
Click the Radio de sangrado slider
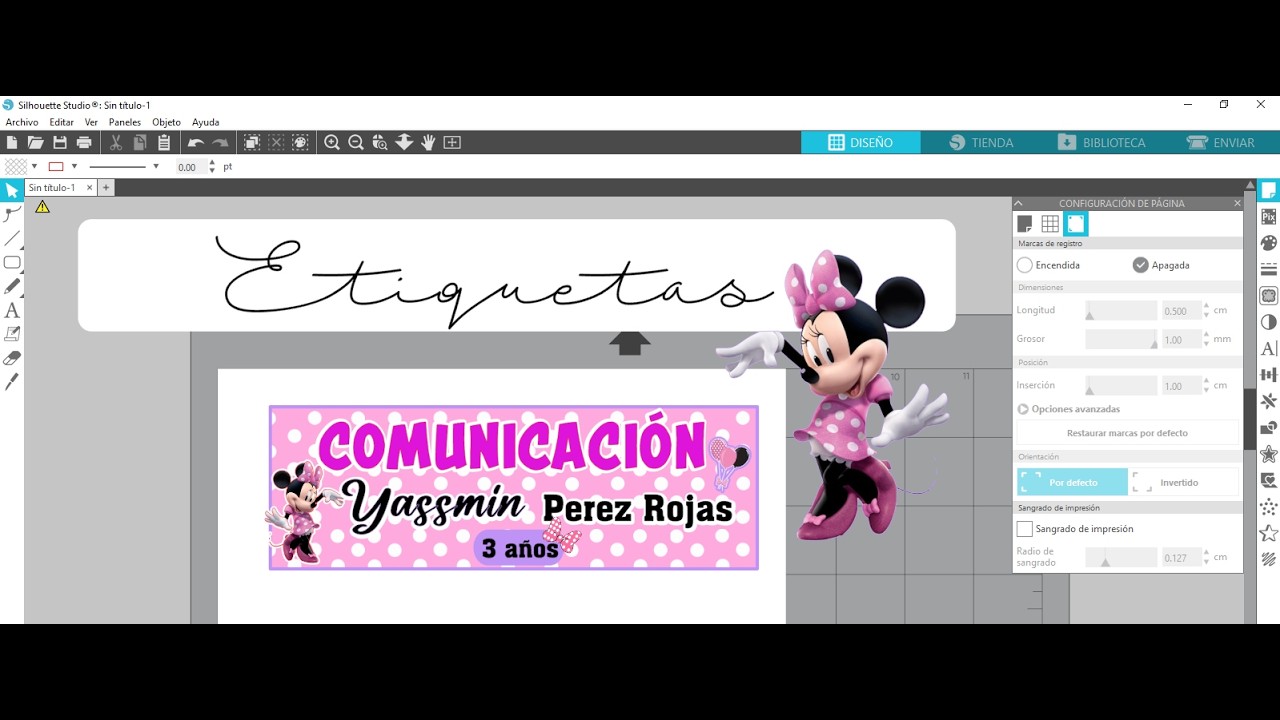pos(1121,558)
